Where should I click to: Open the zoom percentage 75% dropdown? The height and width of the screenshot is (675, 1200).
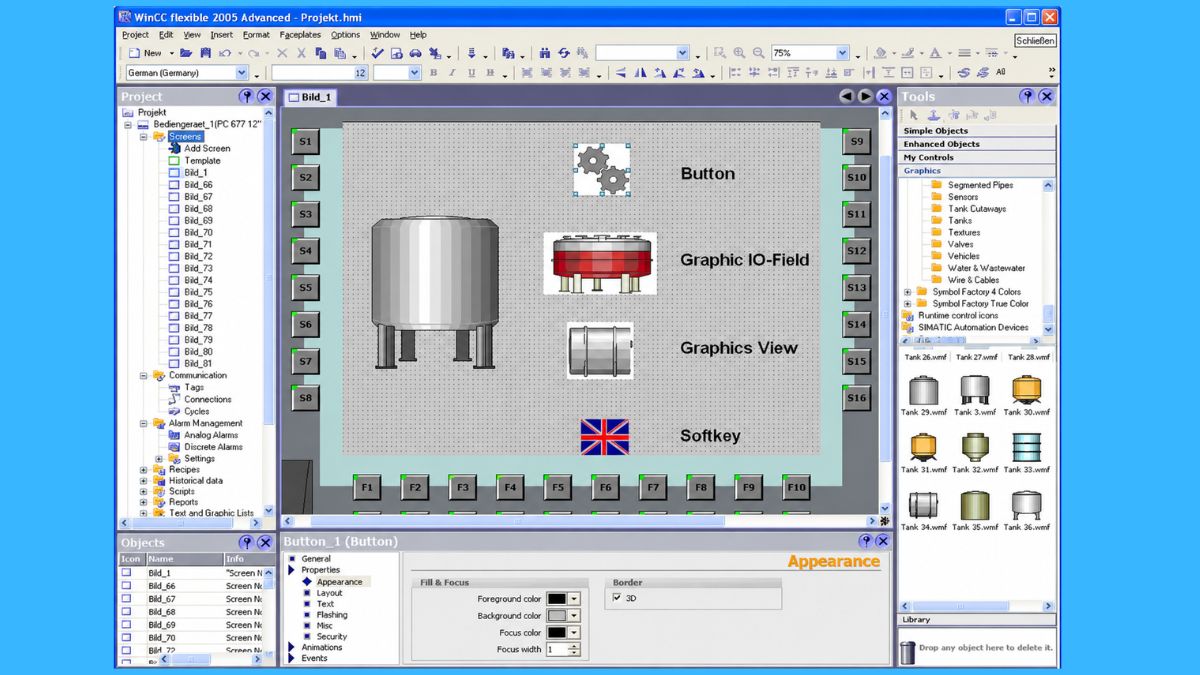pyautogui.click(x=842, y=53)
